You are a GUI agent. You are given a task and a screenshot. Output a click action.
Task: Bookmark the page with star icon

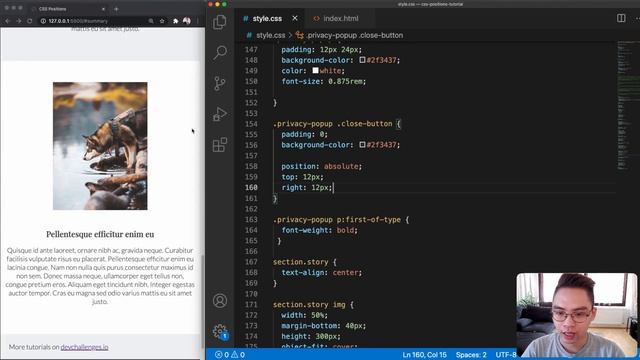tap(162, 21)
